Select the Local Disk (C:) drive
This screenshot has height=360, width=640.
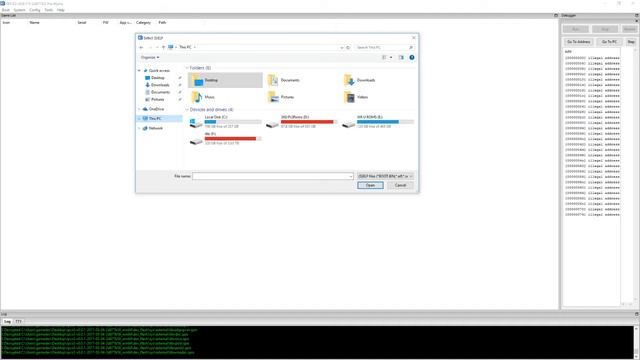pyautogui.click(x=225, y=122)
